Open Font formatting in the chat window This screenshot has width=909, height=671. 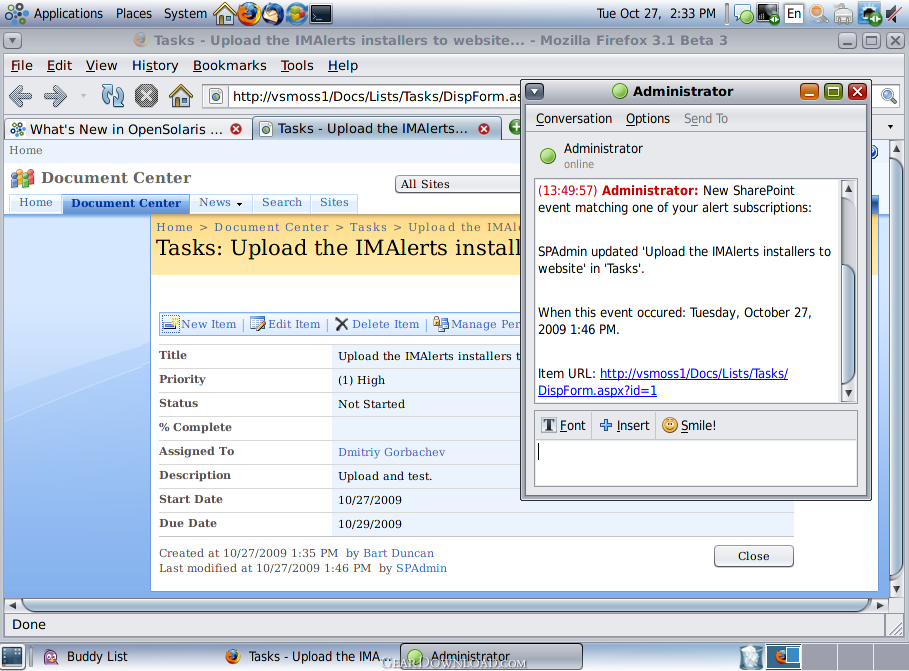[563, 426]
